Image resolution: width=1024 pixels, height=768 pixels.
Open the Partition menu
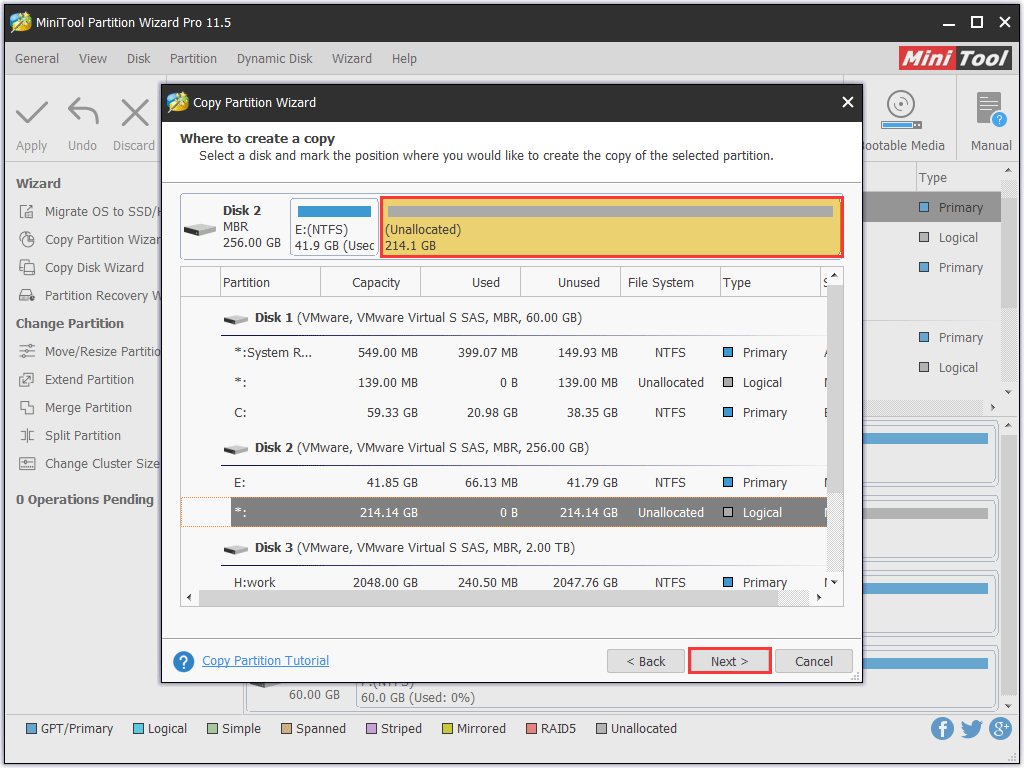click(193, 59)
